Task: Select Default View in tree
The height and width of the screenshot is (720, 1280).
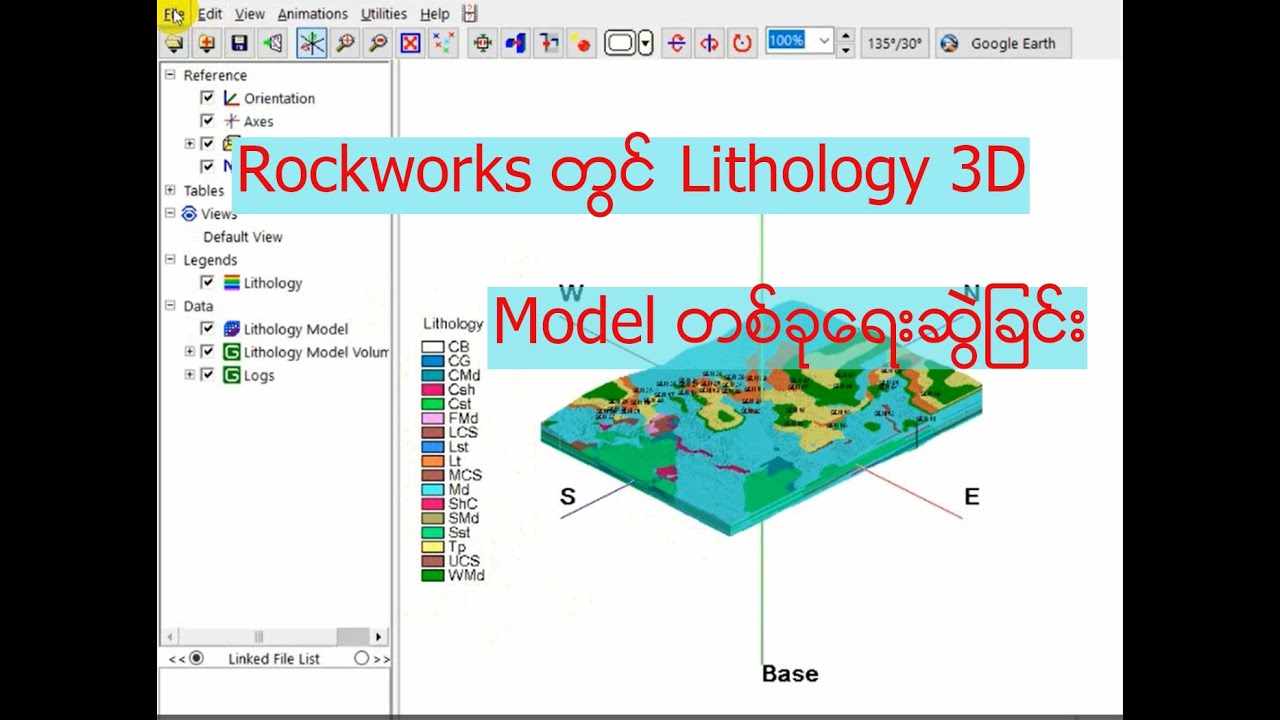Action: [243, 237]
